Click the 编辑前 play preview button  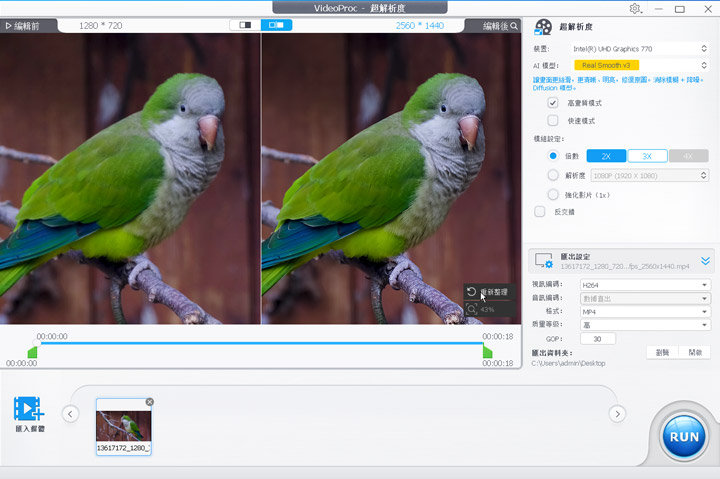point(23,26)
